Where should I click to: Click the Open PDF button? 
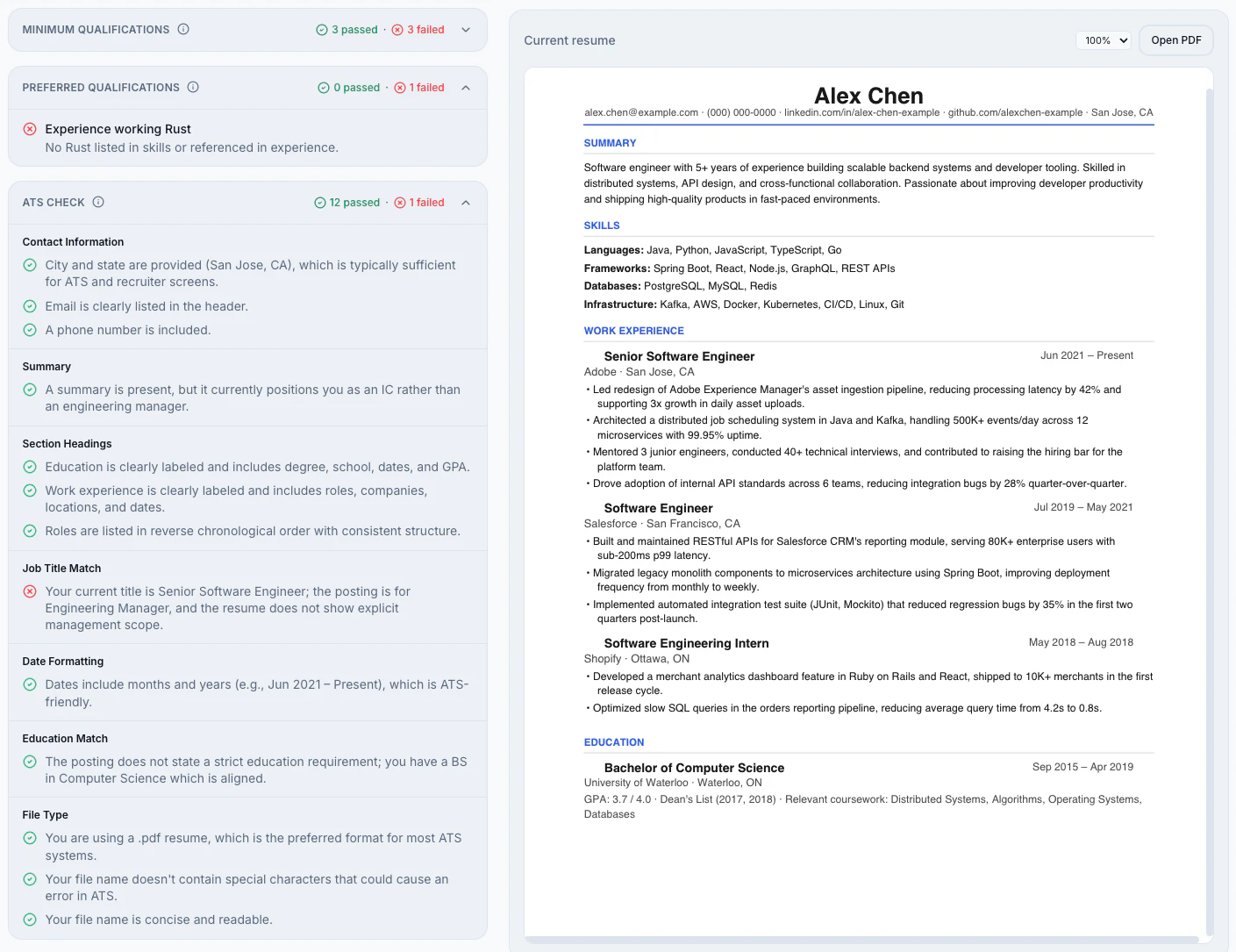tap(1175, 39)
